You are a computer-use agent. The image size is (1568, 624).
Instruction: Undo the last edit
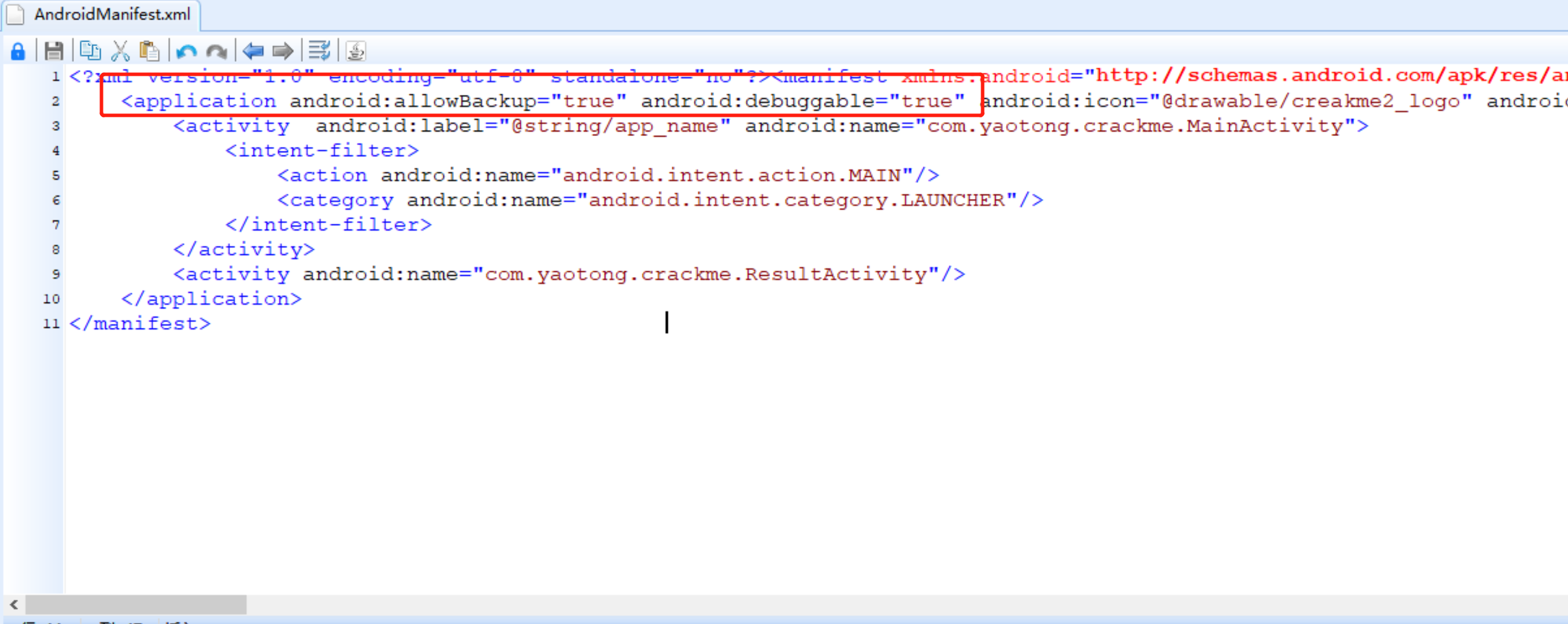[x=186, y=51]
